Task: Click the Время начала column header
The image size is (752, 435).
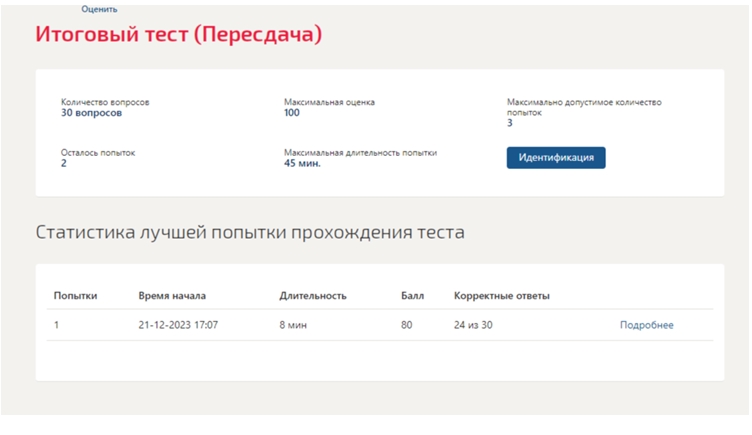Action: [172, 296]
